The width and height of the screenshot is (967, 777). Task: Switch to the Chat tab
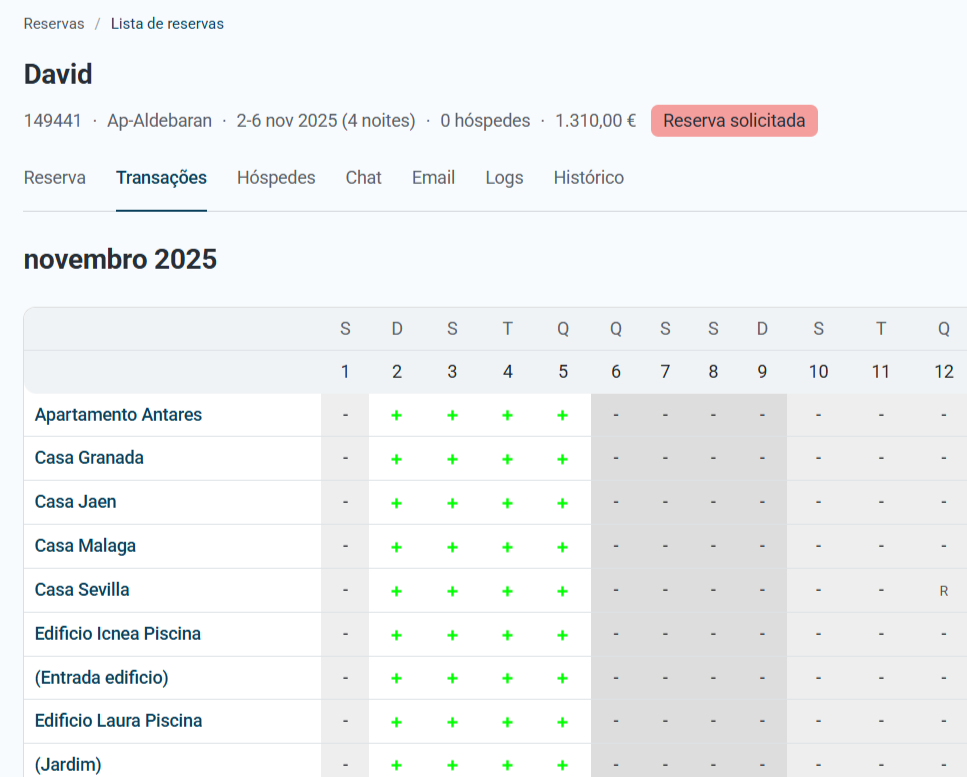click(363, 178)
